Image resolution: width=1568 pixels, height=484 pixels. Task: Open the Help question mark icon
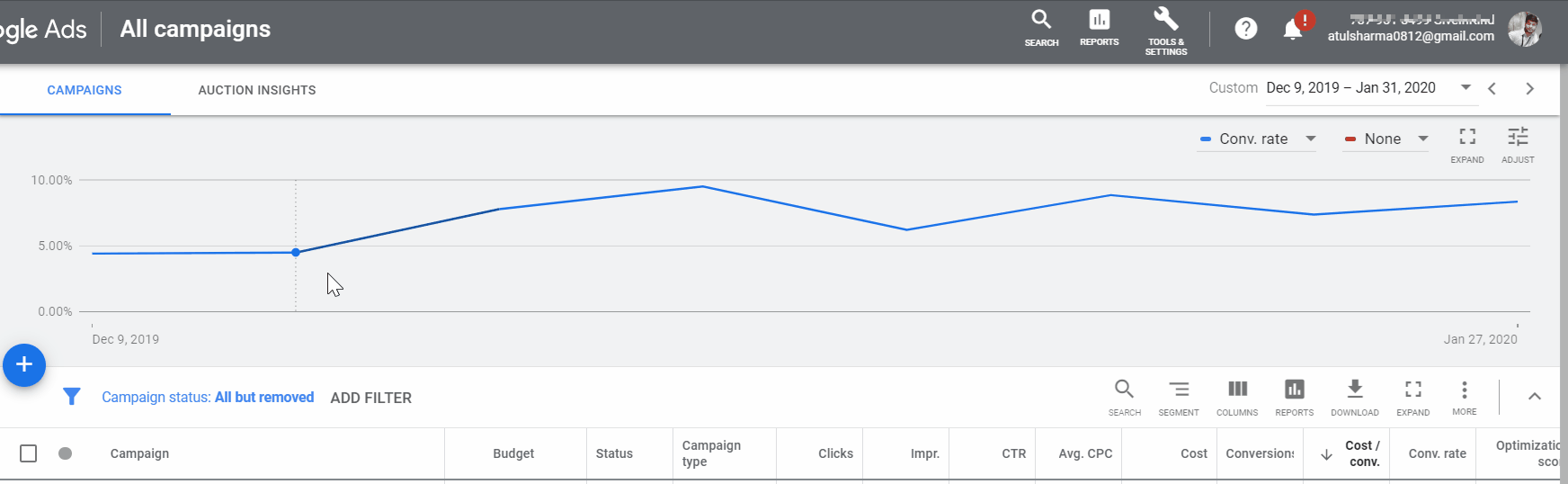click(1245, 29)
